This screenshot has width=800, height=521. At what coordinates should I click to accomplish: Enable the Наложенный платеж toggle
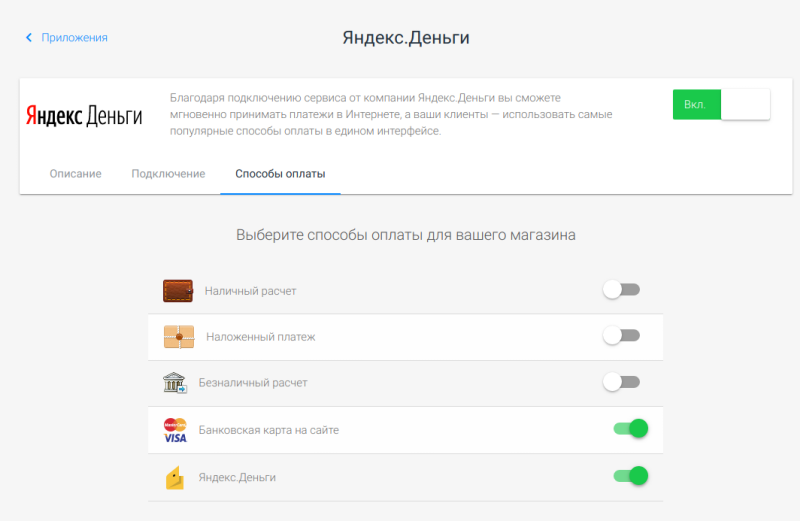[x=621, y=335]
